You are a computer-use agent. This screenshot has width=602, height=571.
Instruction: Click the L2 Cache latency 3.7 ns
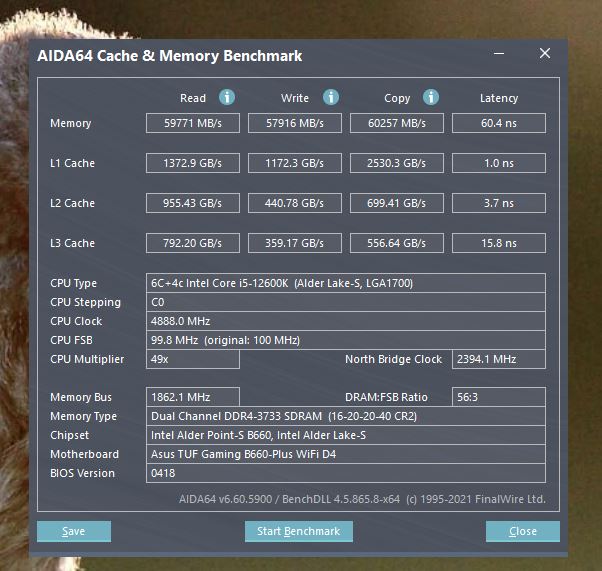499,203
